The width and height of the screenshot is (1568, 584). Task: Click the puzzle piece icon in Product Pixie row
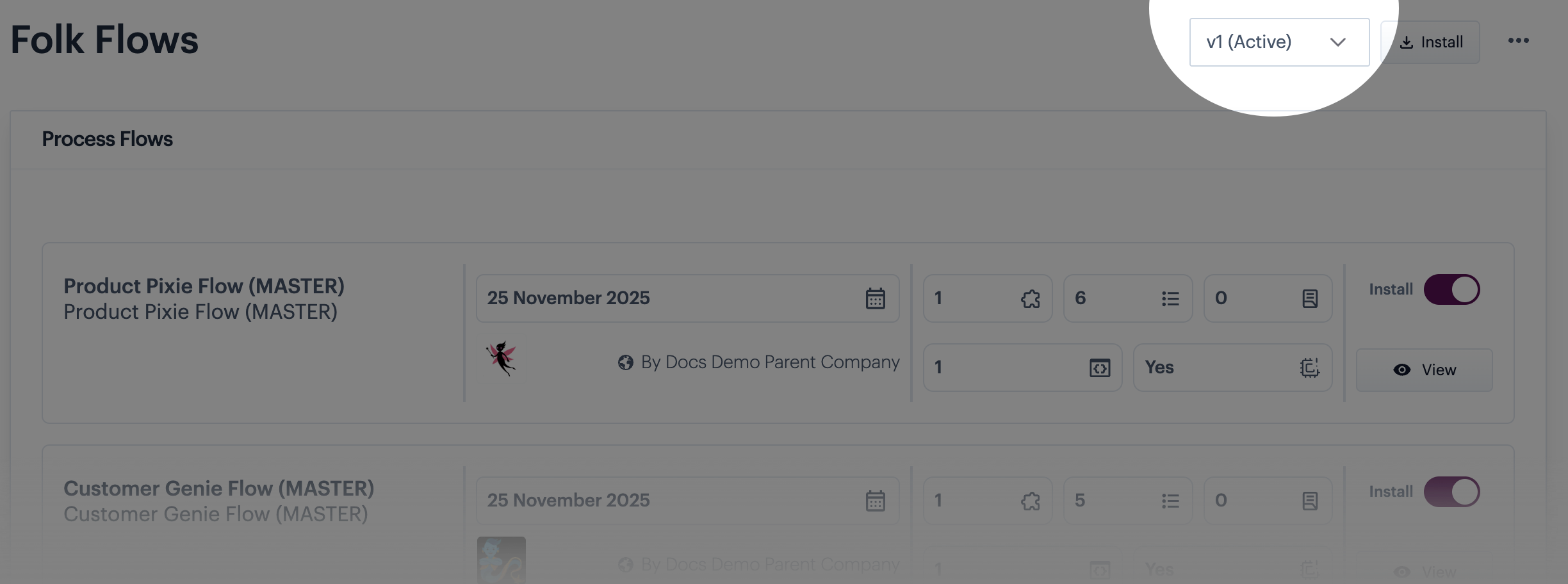(x=1030, y=298)
